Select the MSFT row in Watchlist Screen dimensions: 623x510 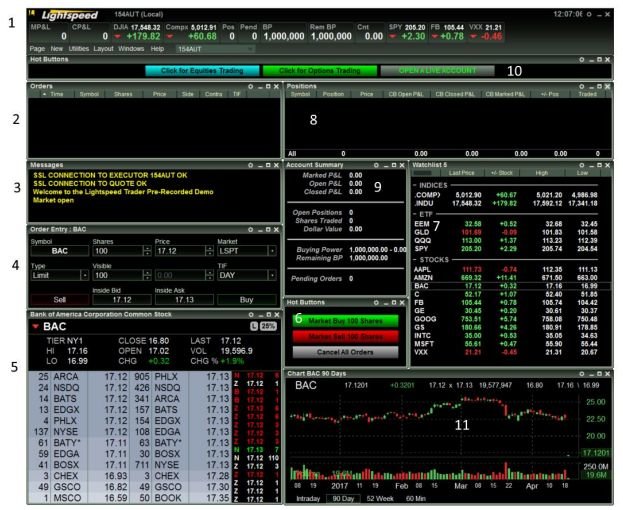[511, 344]
